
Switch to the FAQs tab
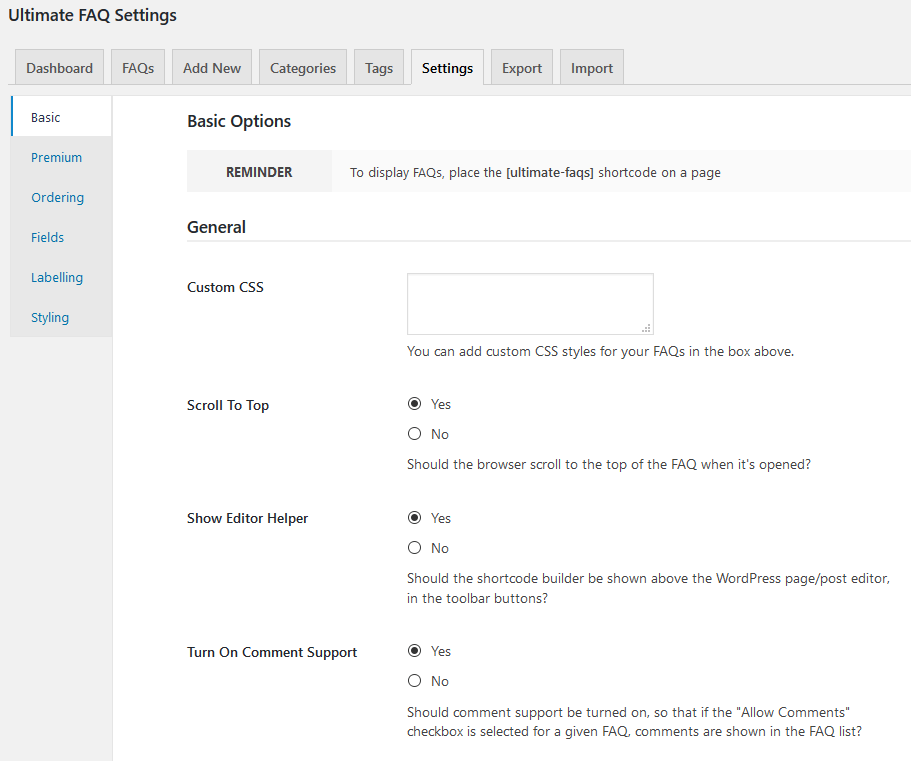pyautogui.click(x=138, y=68)
